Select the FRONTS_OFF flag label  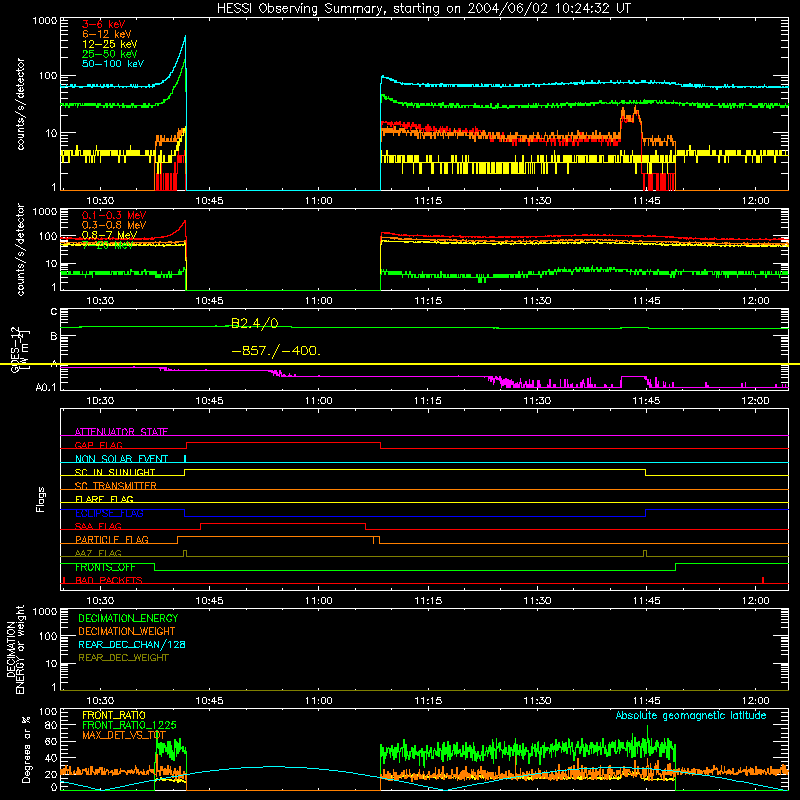coord(105,567)
